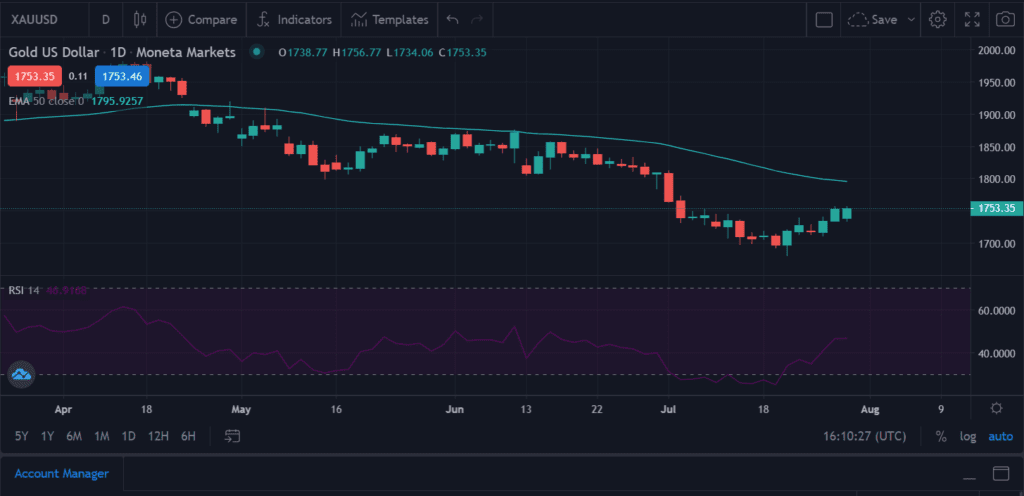Image resolution: width=1024 pixels, height=496 pixels.
Task: Click the cloud logo icon on chart
Action: pos(21,375)
